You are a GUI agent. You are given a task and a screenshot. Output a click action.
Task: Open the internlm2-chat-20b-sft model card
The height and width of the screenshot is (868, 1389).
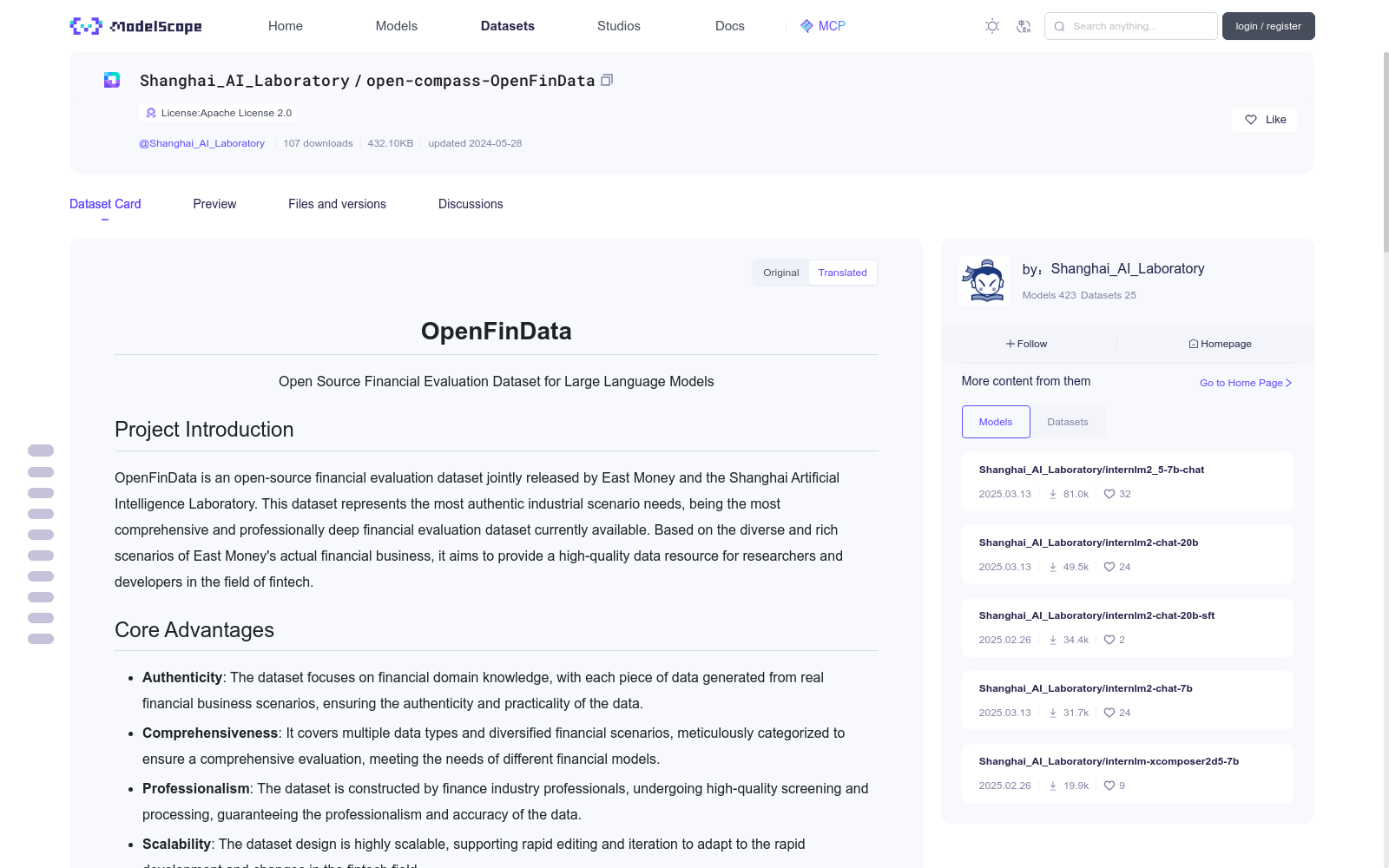click(1128, 628)
